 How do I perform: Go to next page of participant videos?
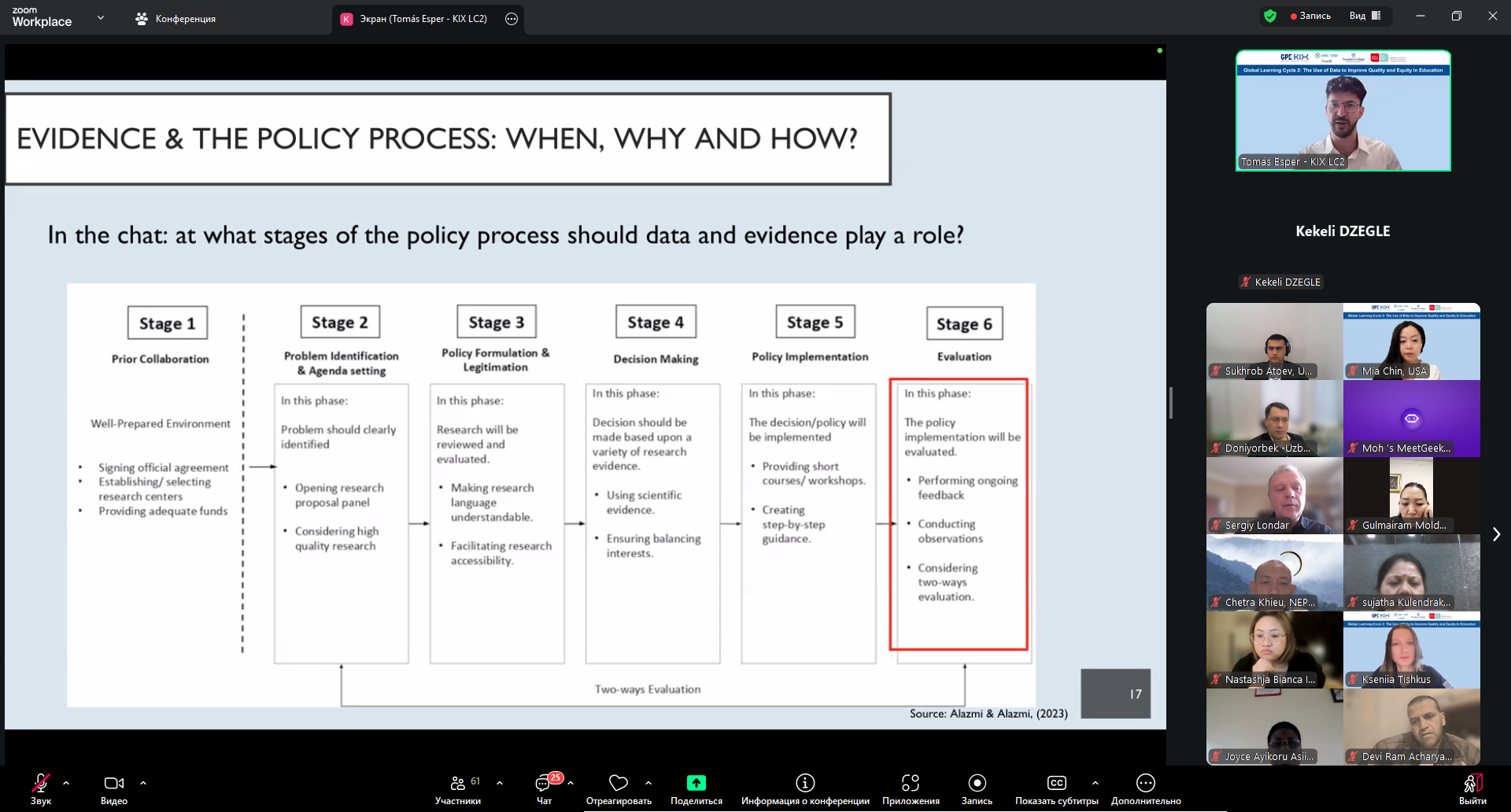point(1496,534)
